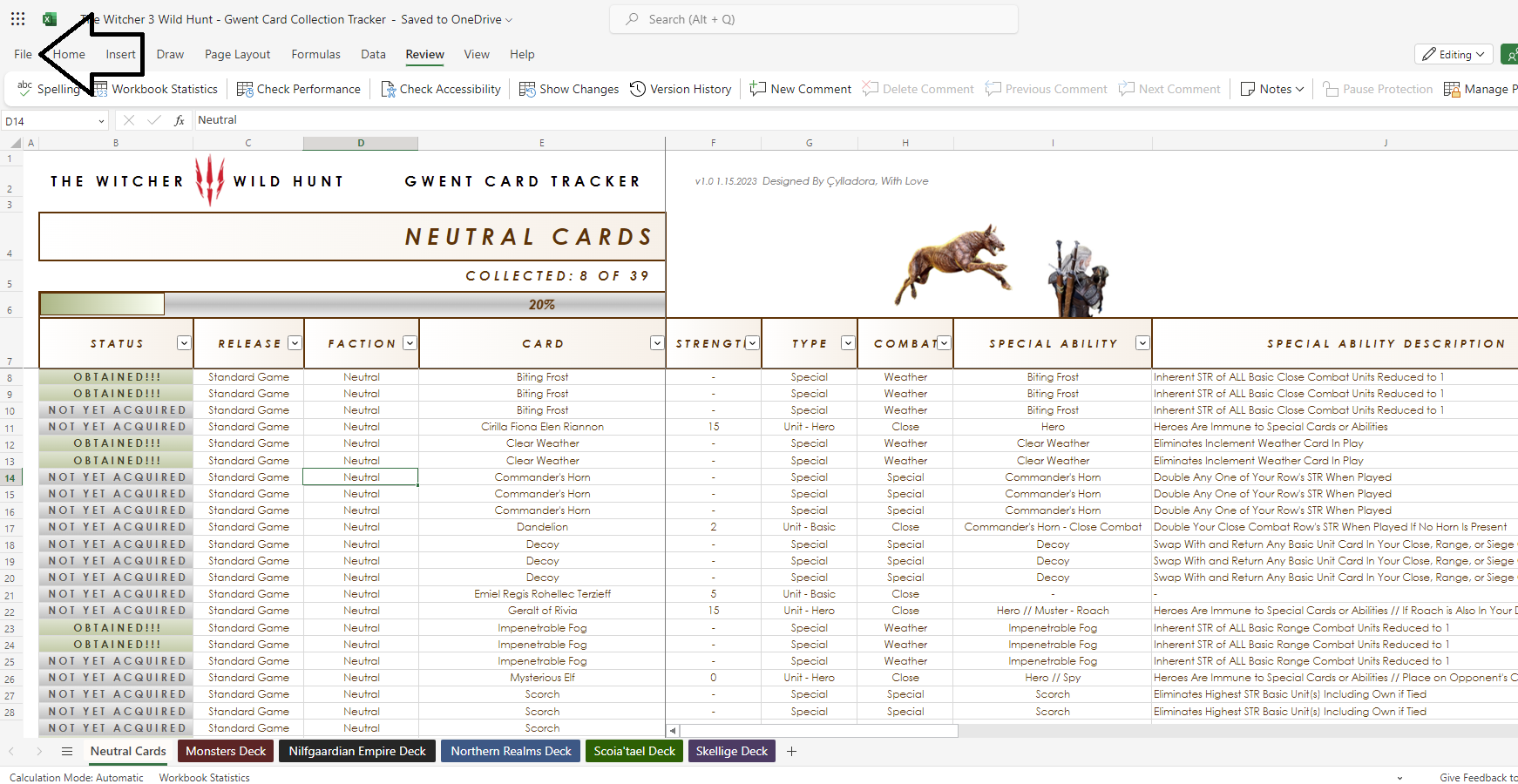Open the STRENGTH column filter dropdown
The width and height of the screenshot is (1518, 784).
(752, 343)
